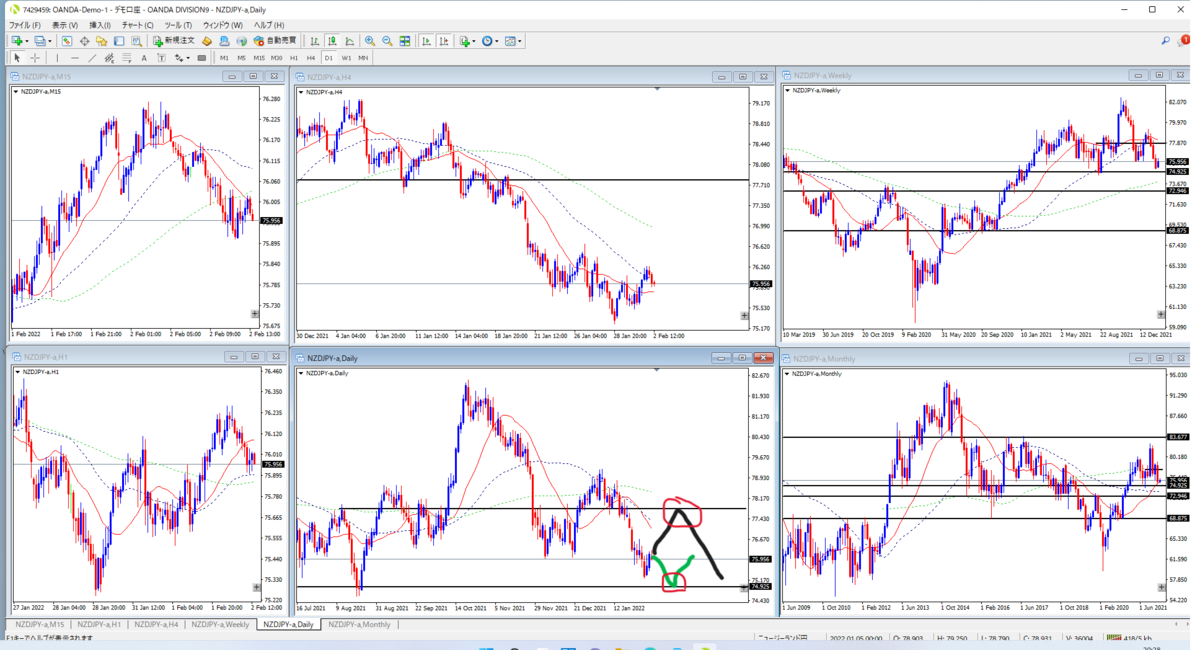Viewport: 1200px width, 650px height.
Task: Tile chart windows with the grid icon
Action: (405, 41)
